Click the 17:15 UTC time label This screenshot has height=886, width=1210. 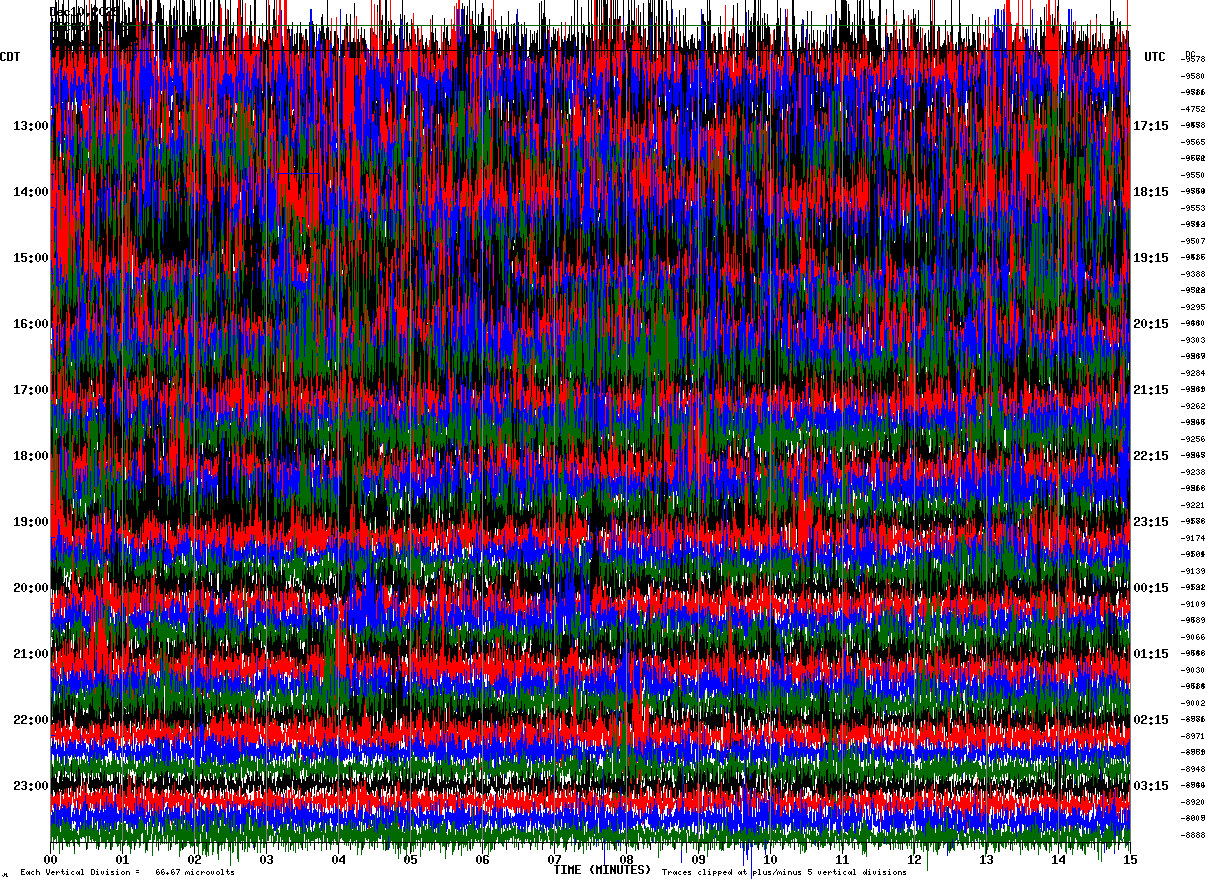[1151, 126]
